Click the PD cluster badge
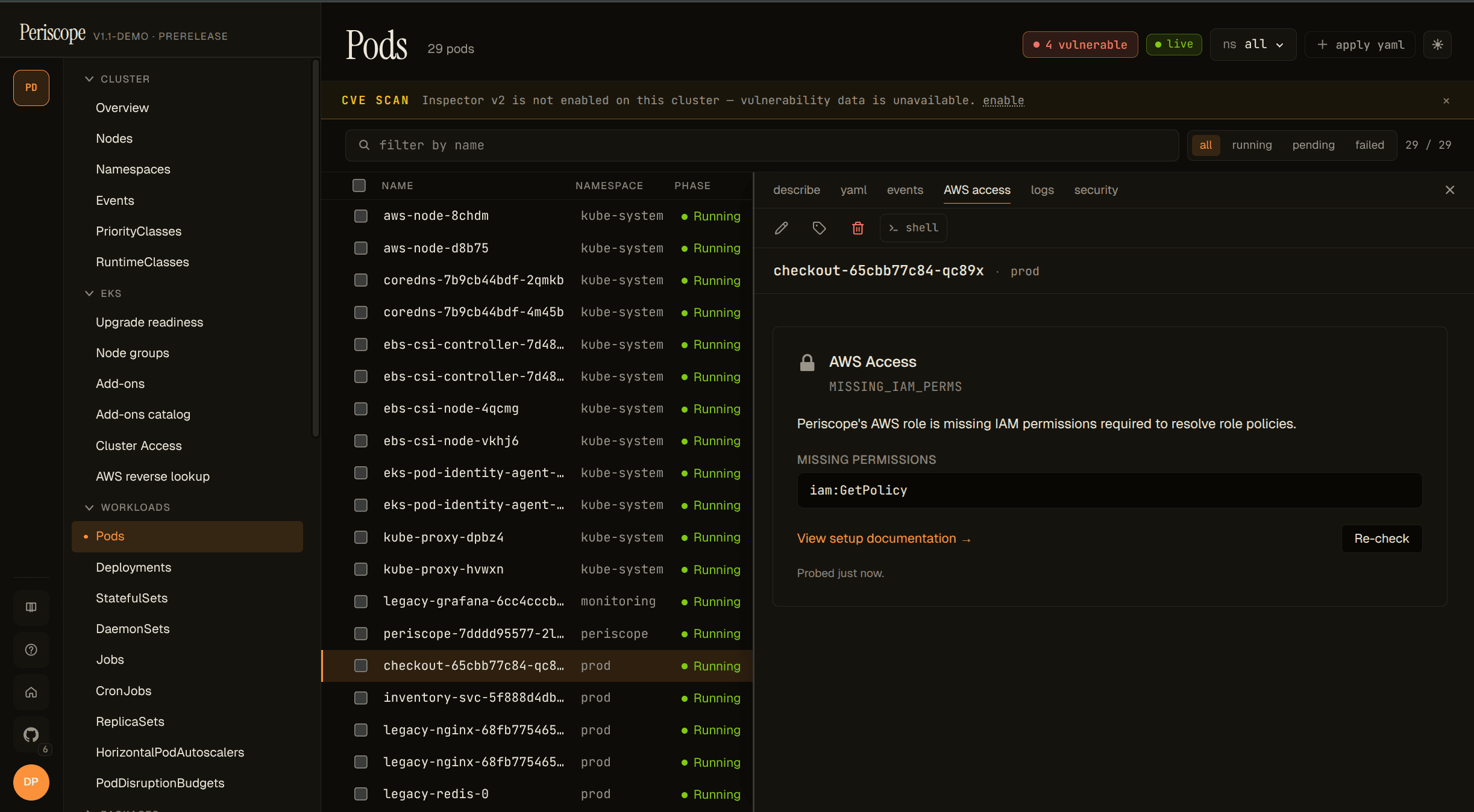 [31, 88]
